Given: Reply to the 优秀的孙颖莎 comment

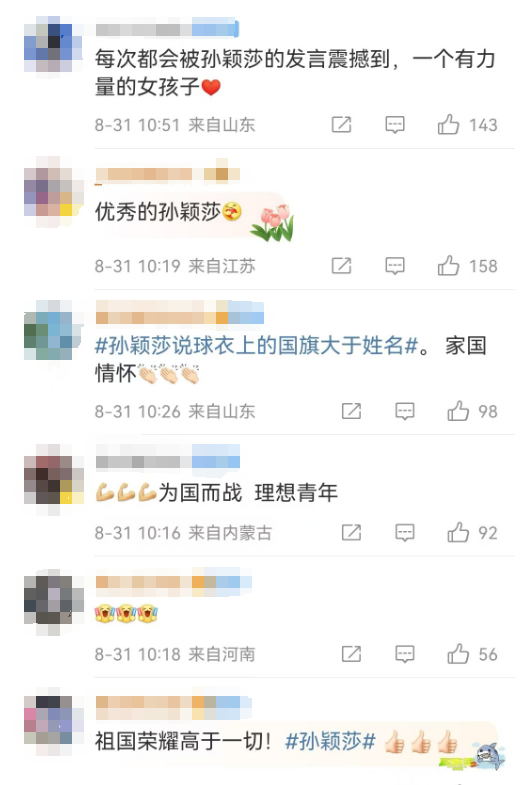Looking at the screenshot, I should click(395, 266).
